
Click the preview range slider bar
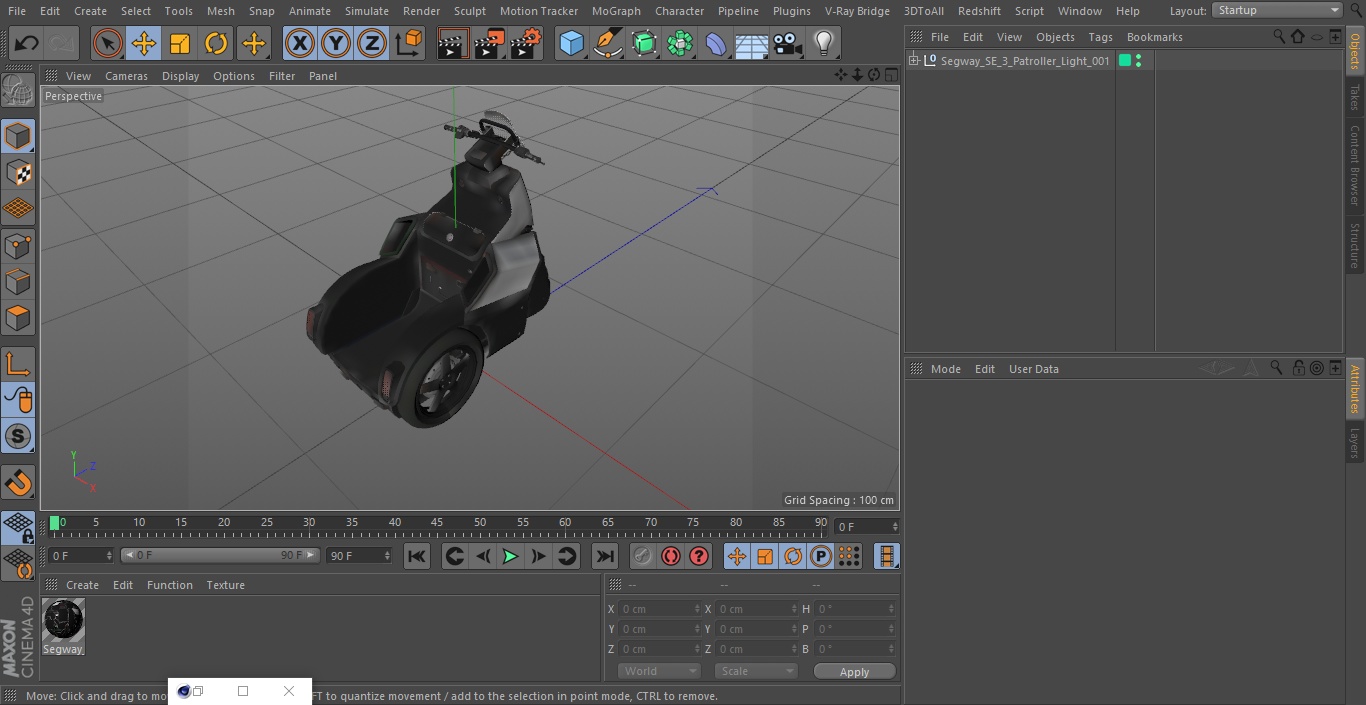click(x=220, y=555)
